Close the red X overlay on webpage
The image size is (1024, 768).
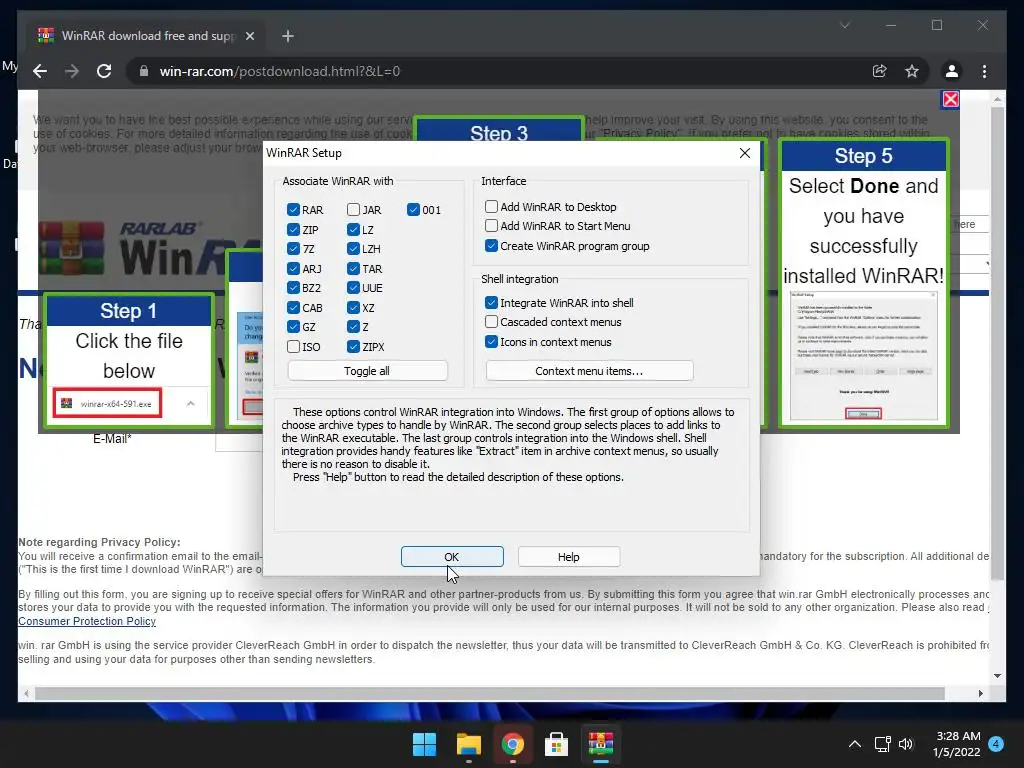pos(950,99)
